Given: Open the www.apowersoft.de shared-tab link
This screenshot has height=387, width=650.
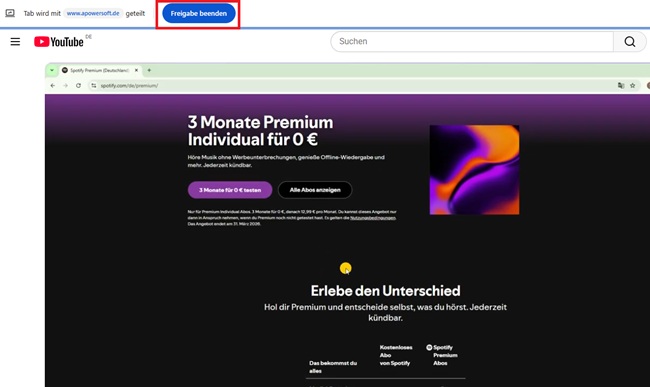Looking at the screenshot, I should [x=93, y=13].
